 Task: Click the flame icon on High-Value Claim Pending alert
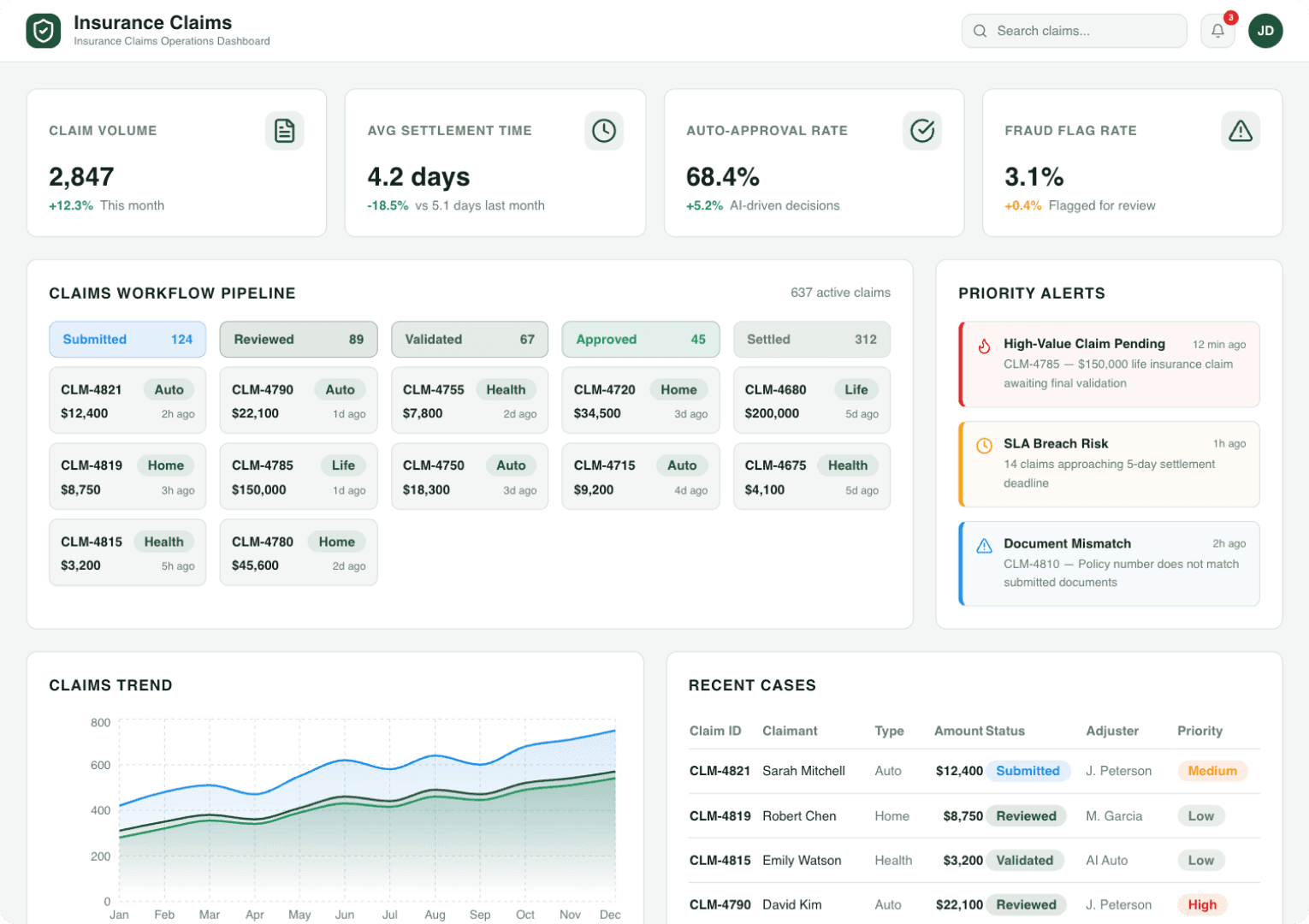point(985,346)
